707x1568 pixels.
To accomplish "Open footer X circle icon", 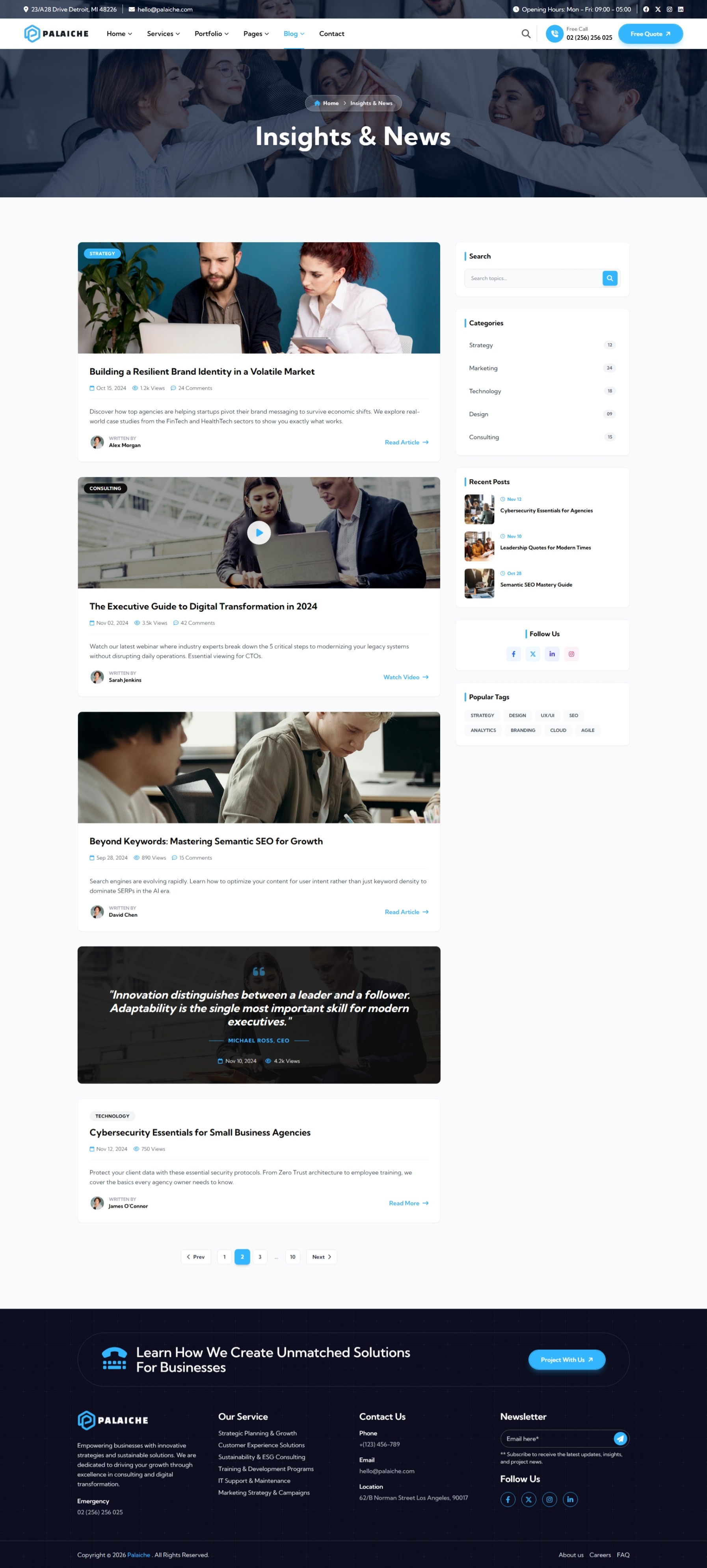I will click(528, 1499).
